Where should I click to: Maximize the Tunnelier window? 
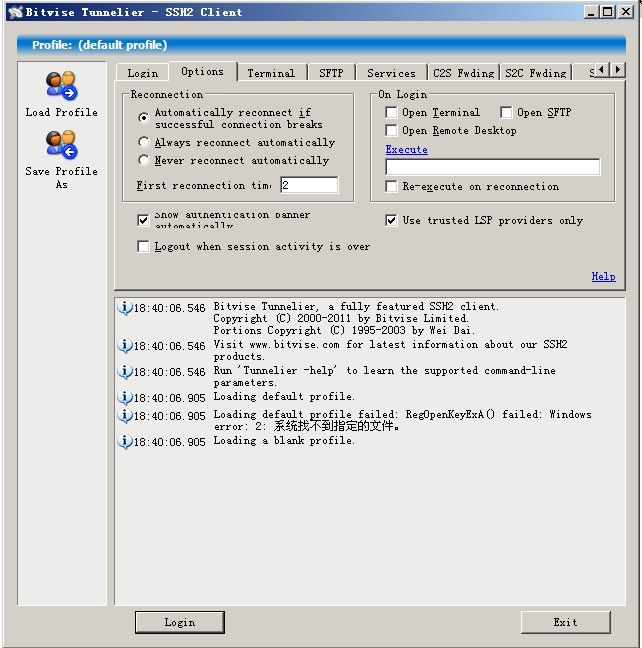(x=608, y=12)
